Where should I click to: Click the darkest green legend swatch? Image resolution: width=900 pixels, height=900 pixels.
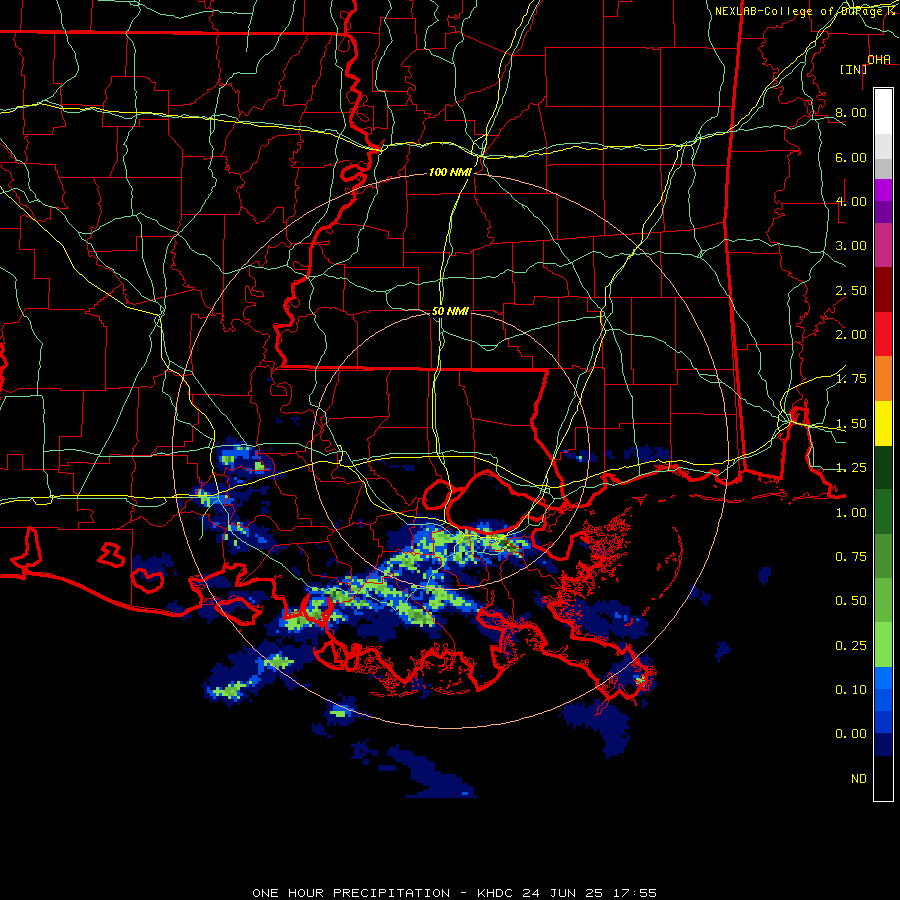(883, 467)
